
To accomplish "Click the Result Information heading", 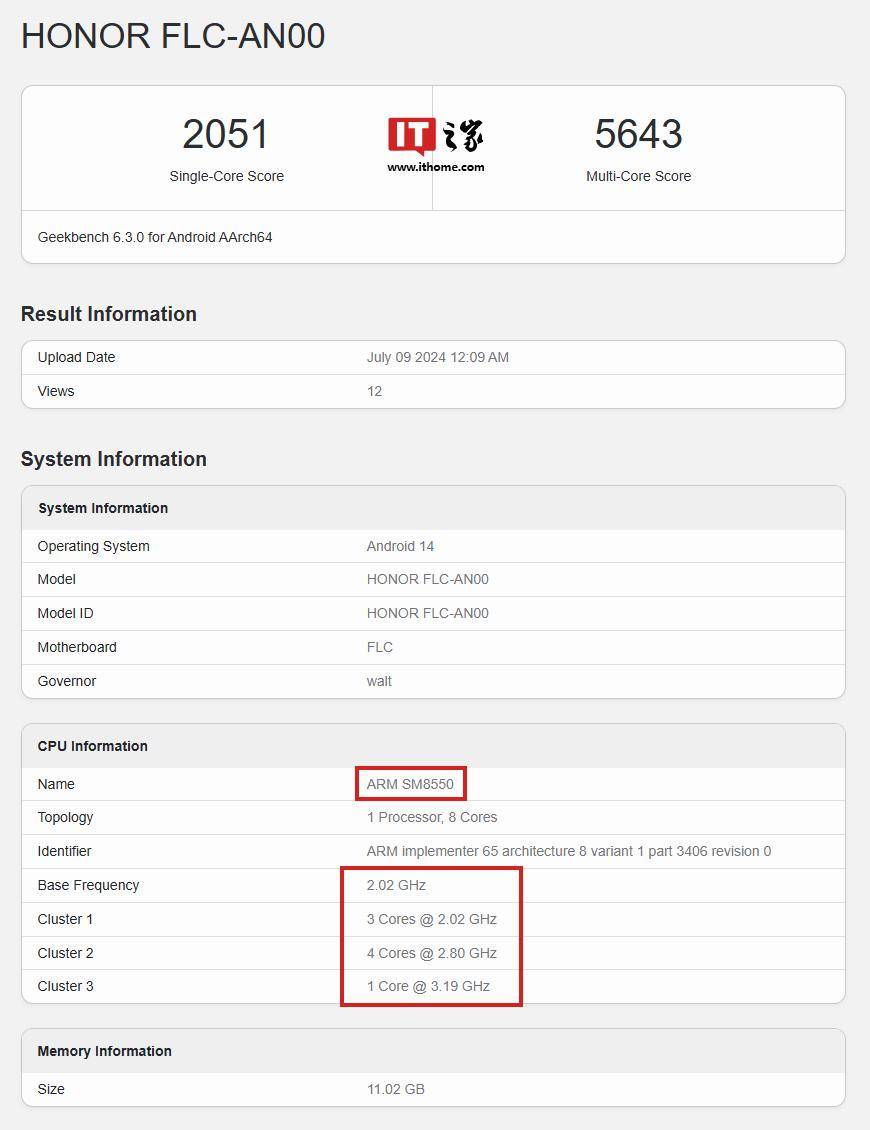I will tap(109, 313).
